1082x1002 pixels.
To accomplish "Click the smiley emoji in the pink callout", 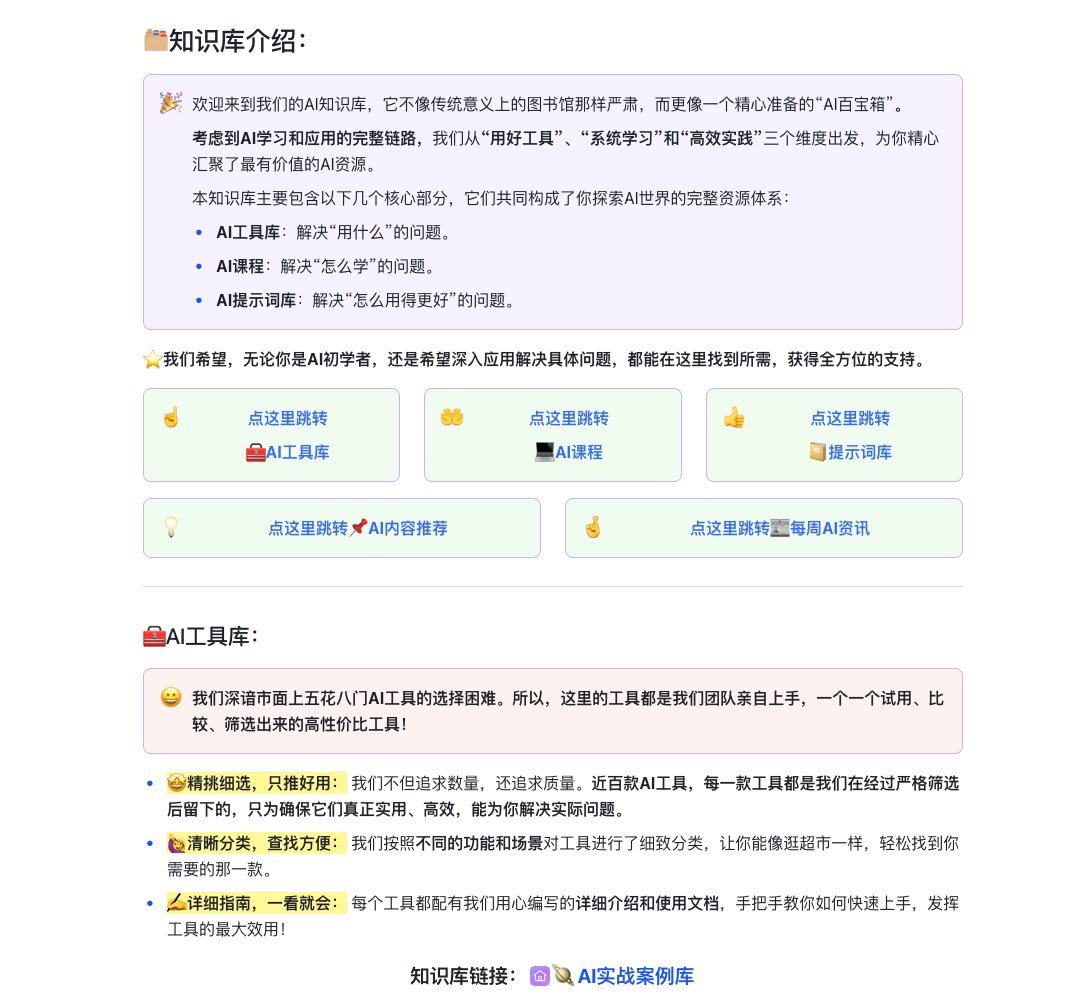I will 171,697.
